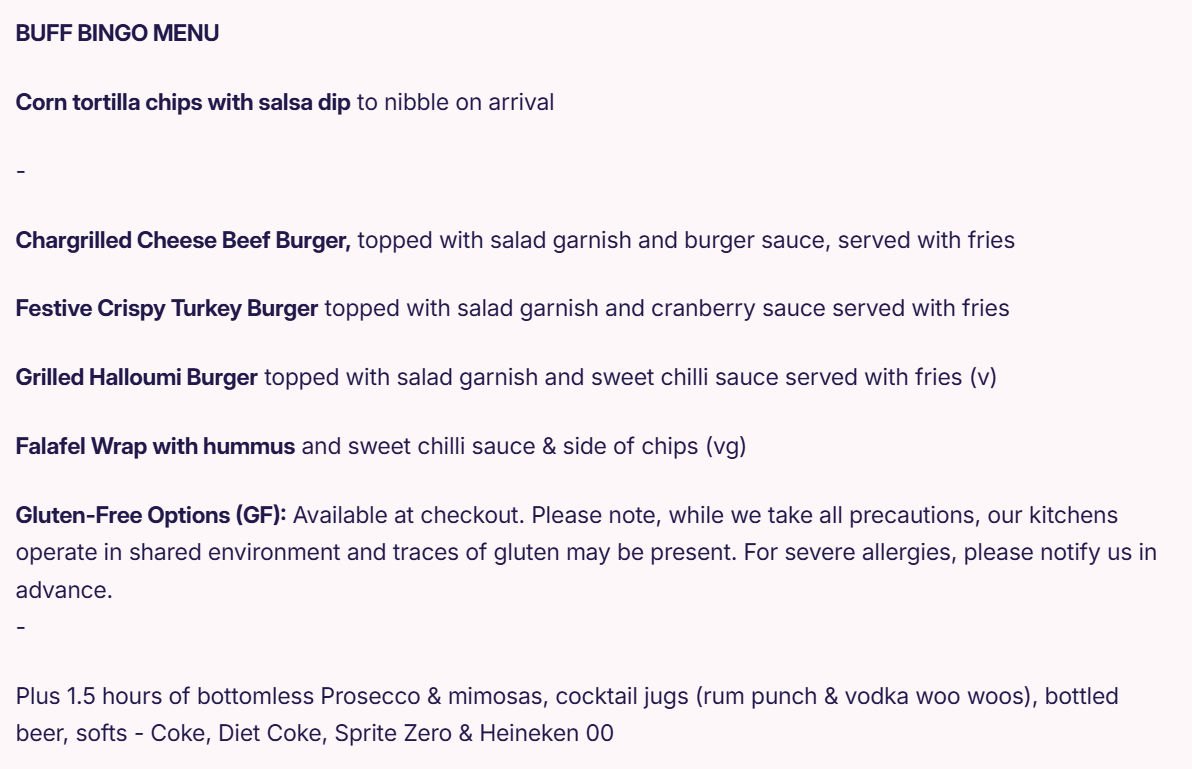Click the (vg) vegan marker

click(x=727, y=446)
